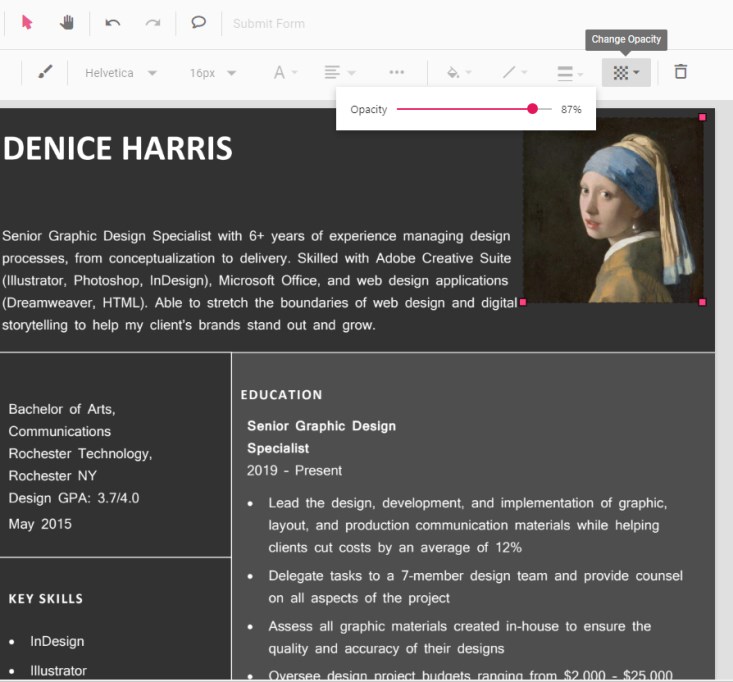Add a comment with speech bubble icon
This screenshot has height=682, width=733.
click(x=198, y=23)
